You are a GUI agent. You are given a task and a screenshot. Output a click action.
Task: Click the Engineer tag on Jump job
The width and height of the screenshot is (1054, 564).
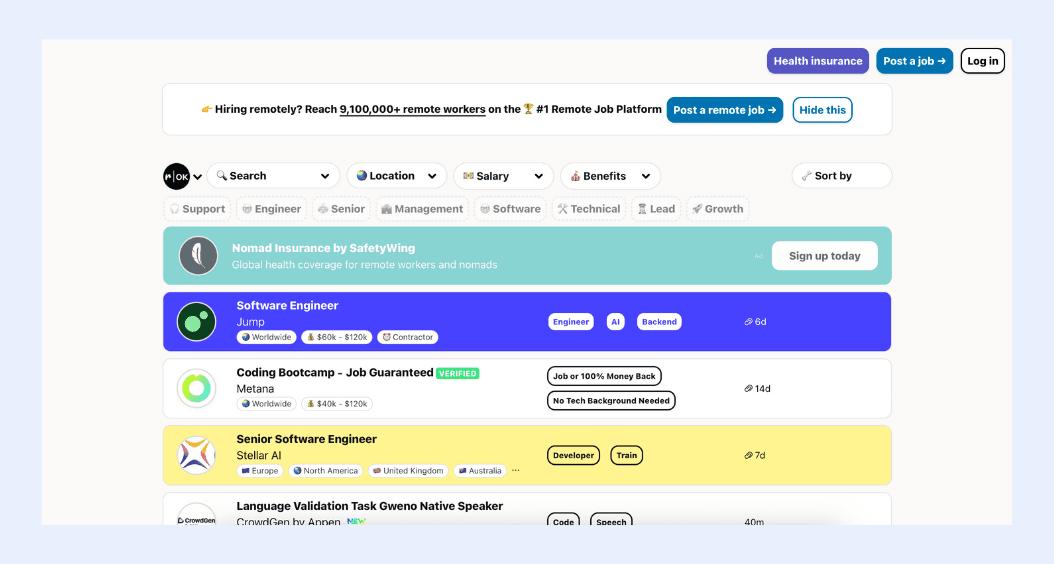(571, 321)
